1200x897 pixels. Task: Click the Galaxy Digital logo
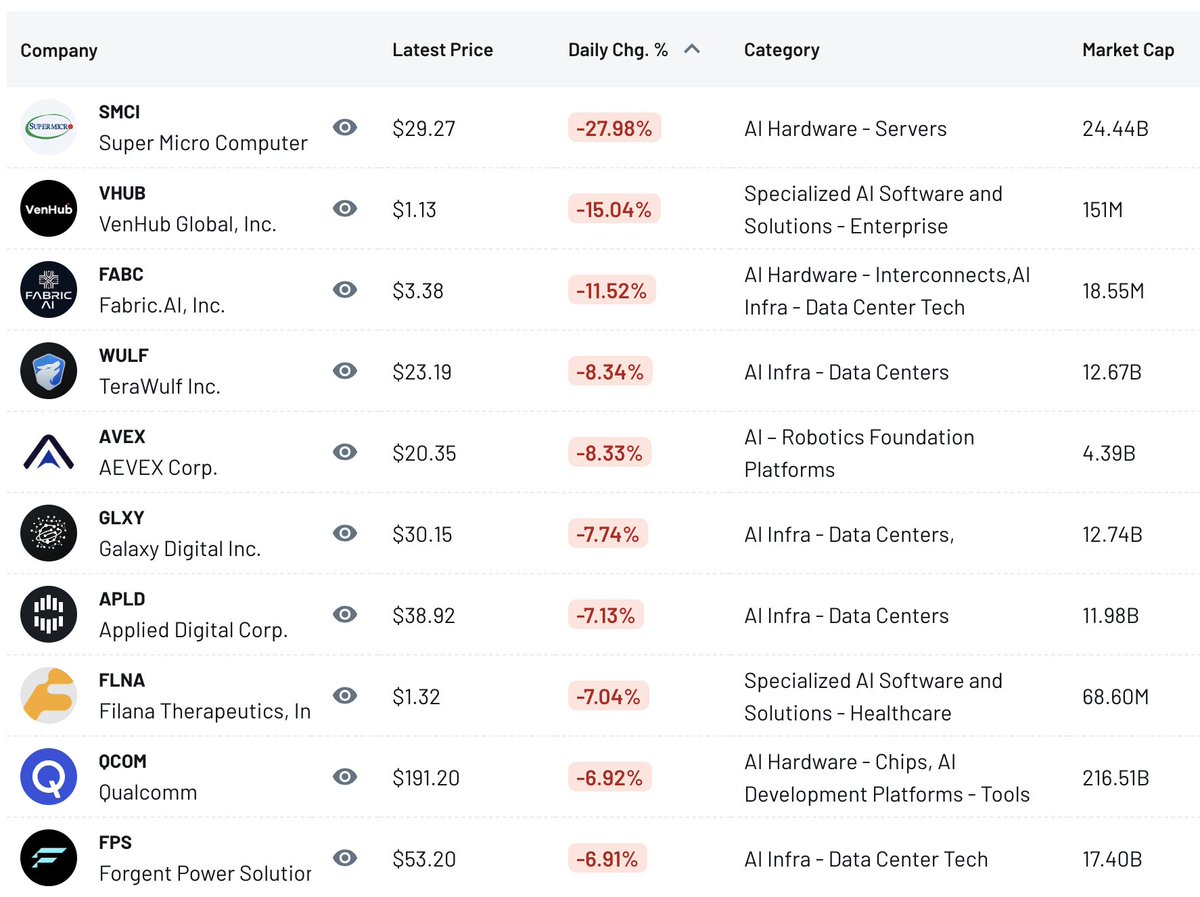click(48, 533)
